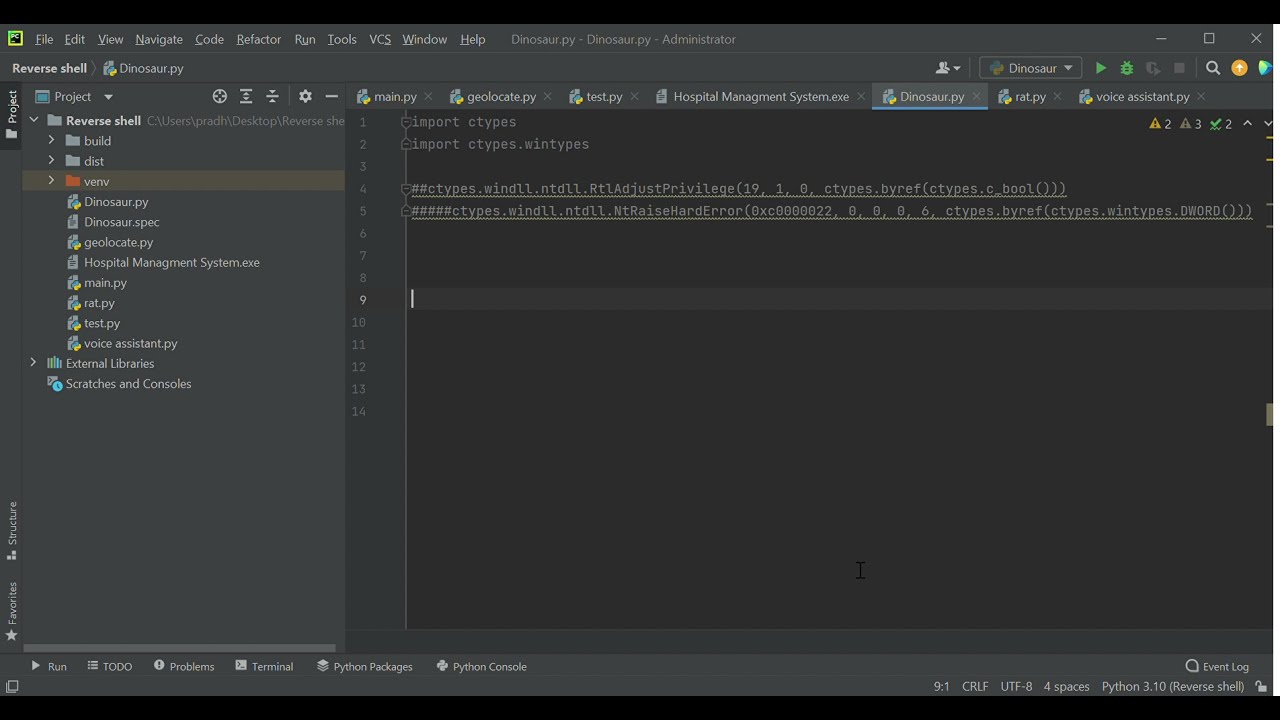Image resolution: width=1280 pixels, height=720 pixels.
Task: Expand External Libraries node
Action: click(34, 363)
